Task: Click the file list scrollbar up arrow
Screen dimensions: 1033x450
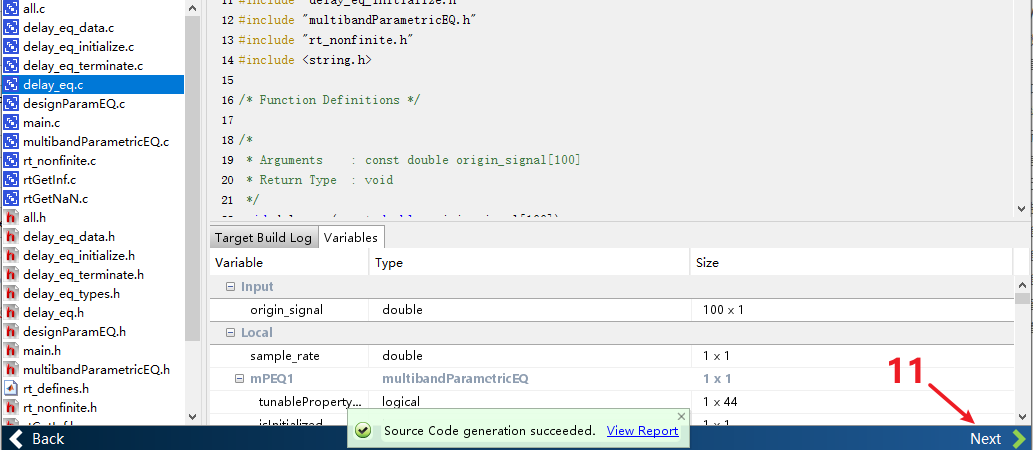Action: click(x=192, y=8)
